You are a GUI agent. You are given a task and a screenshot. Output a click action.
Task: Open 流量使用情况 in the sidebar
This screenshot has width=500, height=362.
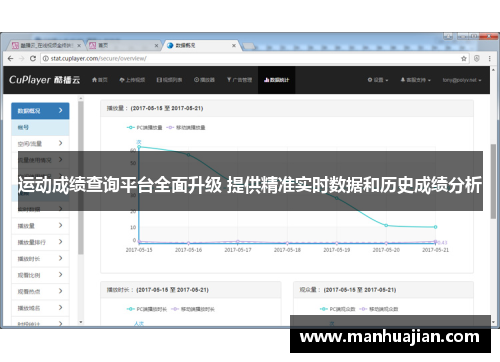pos(40,160)
